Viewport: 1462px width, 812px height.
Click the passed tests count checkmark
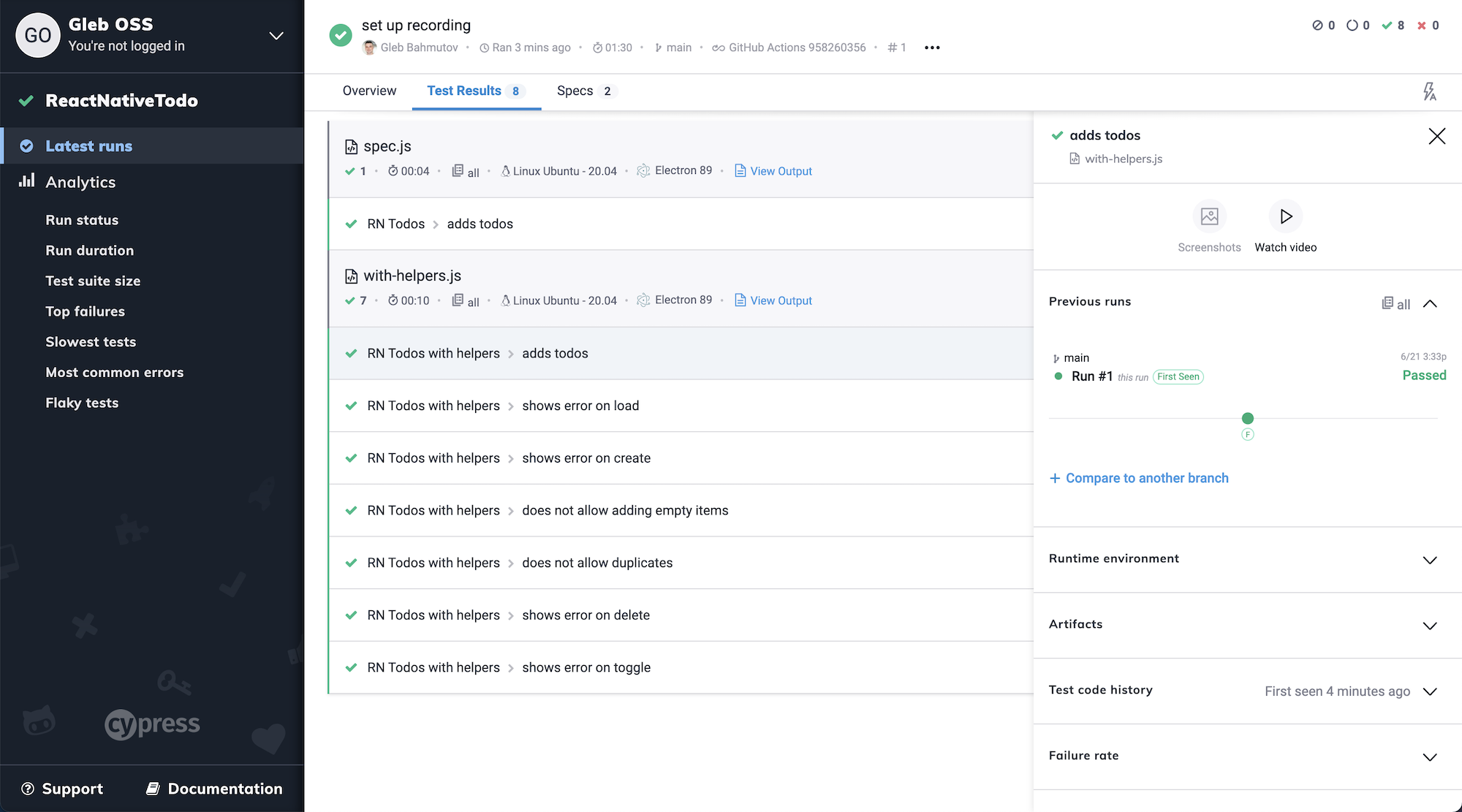[x=1387, y=26]
